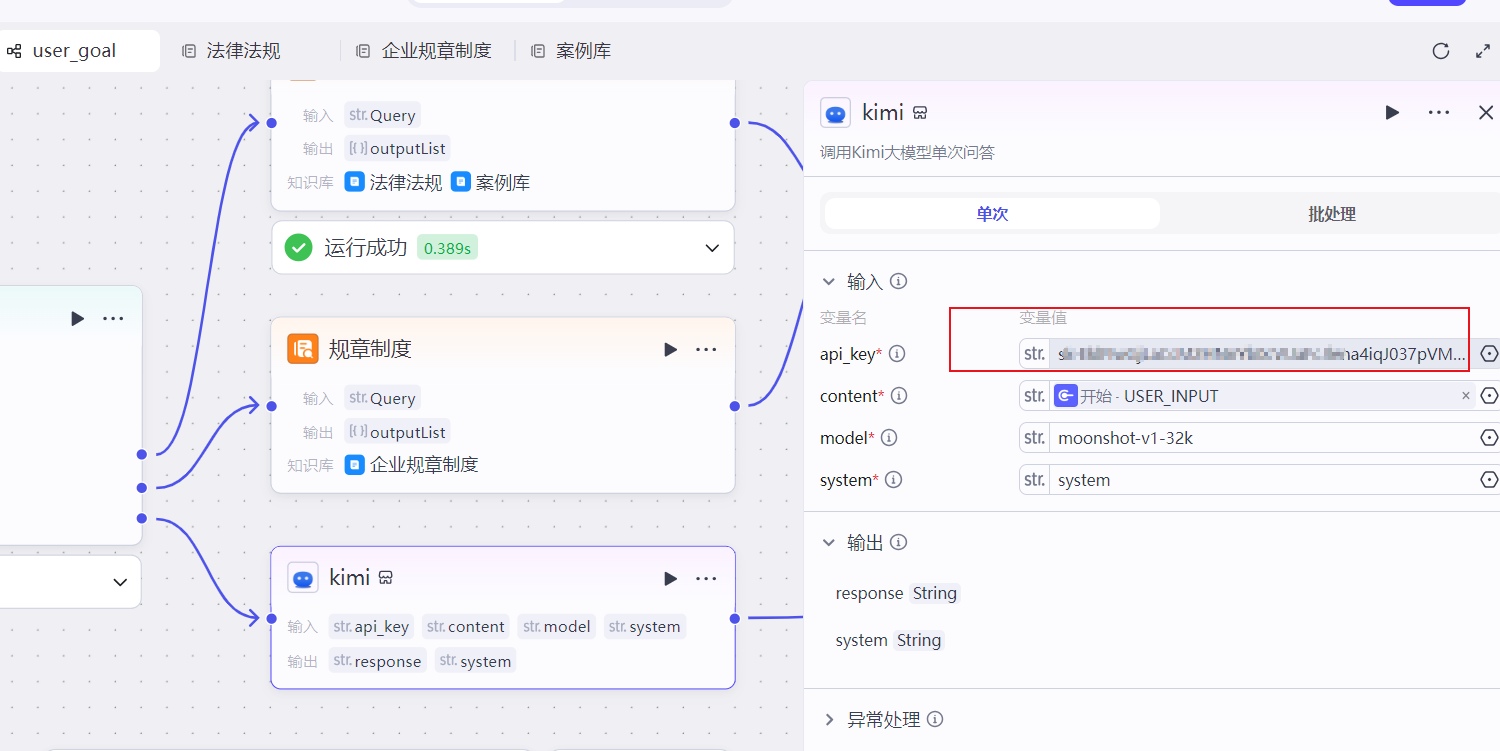This screenshot has height=751, width=1500.
Task: Open the 法律法规 knowledge tab
Action: click(231, 51)
